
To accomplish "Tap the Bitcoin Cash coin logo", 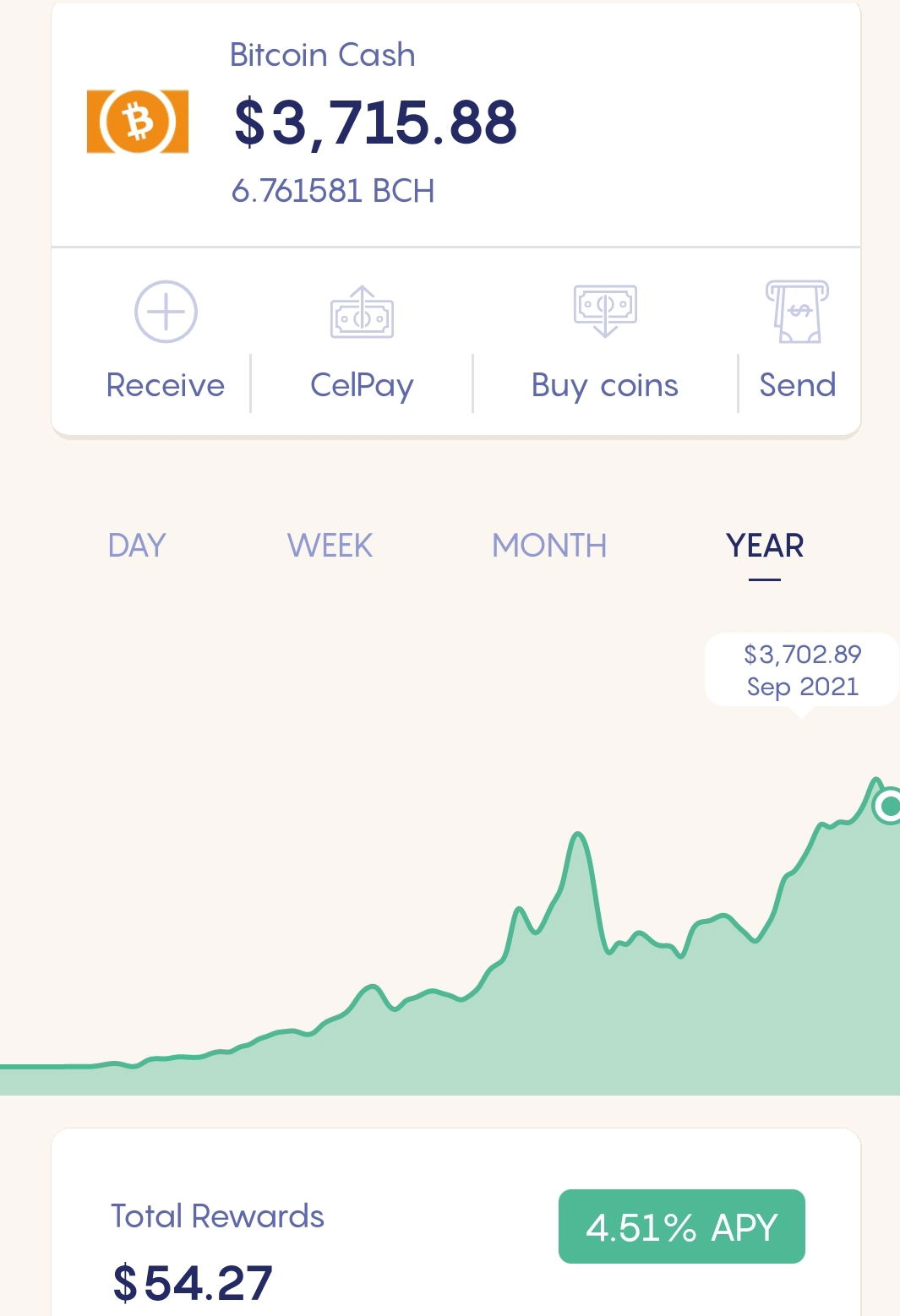I will 138,122.
